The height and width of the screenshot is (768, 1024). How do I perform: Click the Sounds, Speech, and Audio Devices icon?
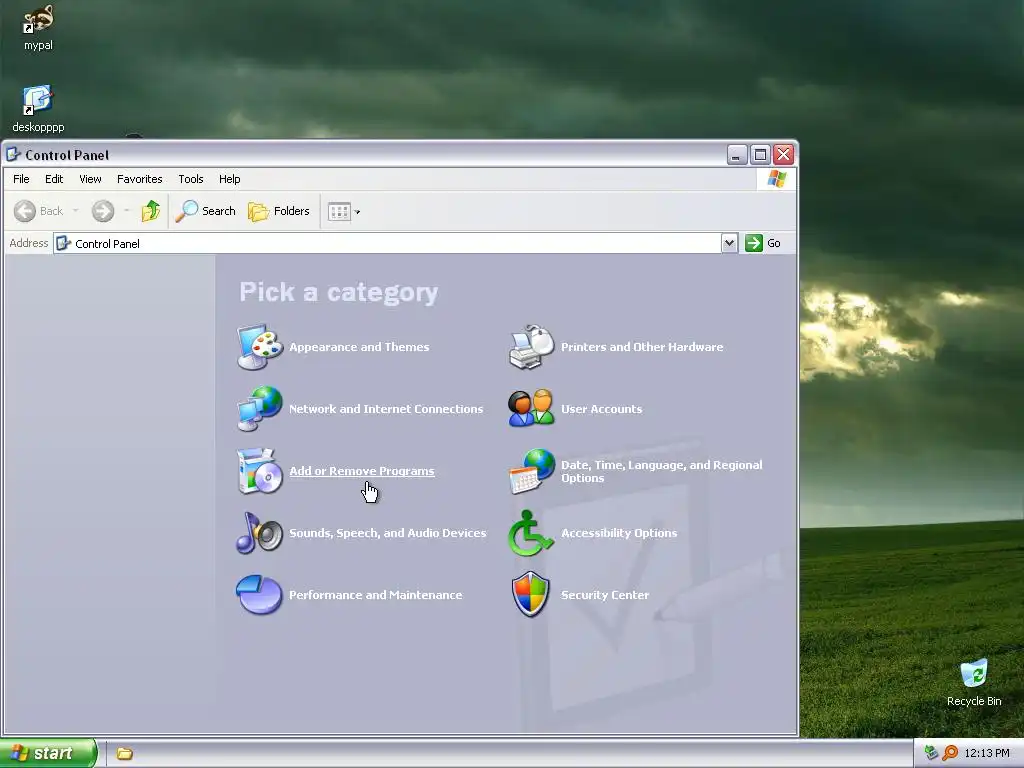point(259,533)
